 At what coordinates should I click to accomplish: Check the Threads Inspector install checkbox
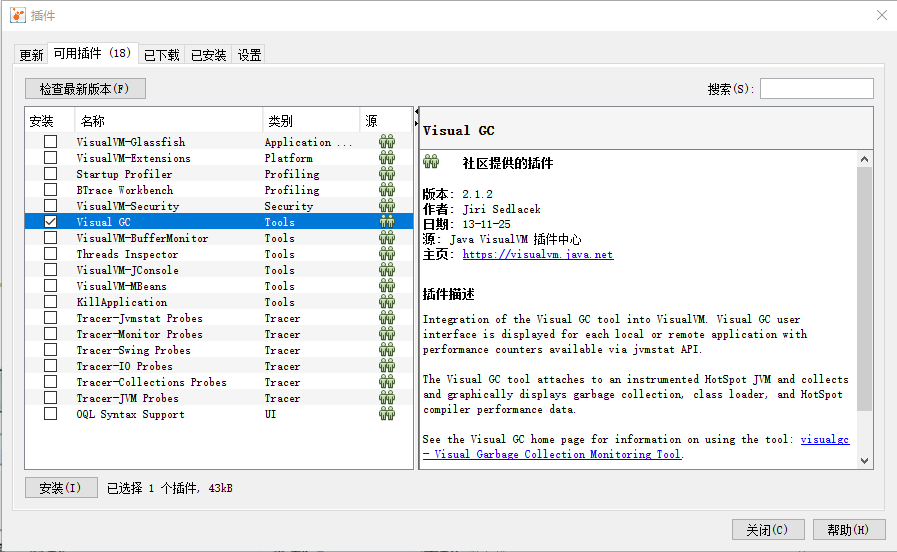tap(50, 253)
